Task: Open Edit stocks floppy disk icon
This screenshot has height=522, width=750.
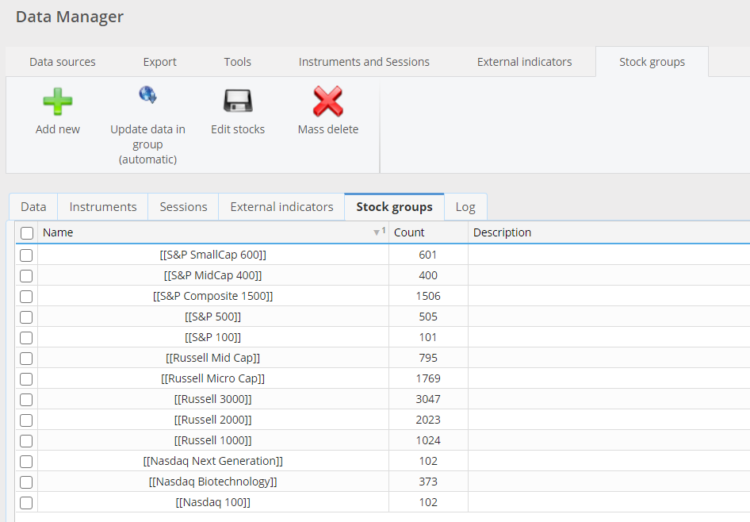Action: point(238,100)
